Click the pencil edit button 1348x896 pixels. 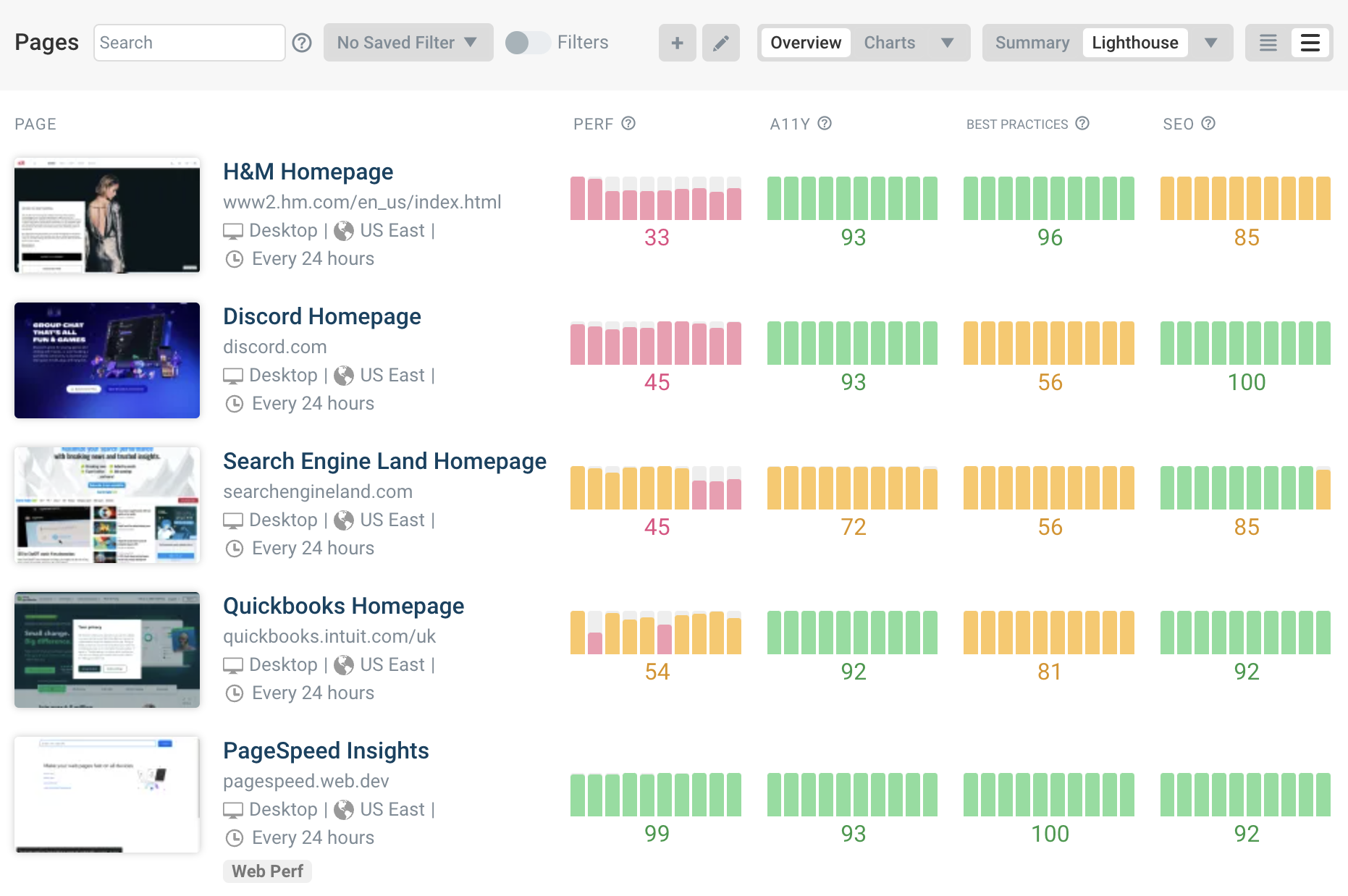[x=721, y=43]
